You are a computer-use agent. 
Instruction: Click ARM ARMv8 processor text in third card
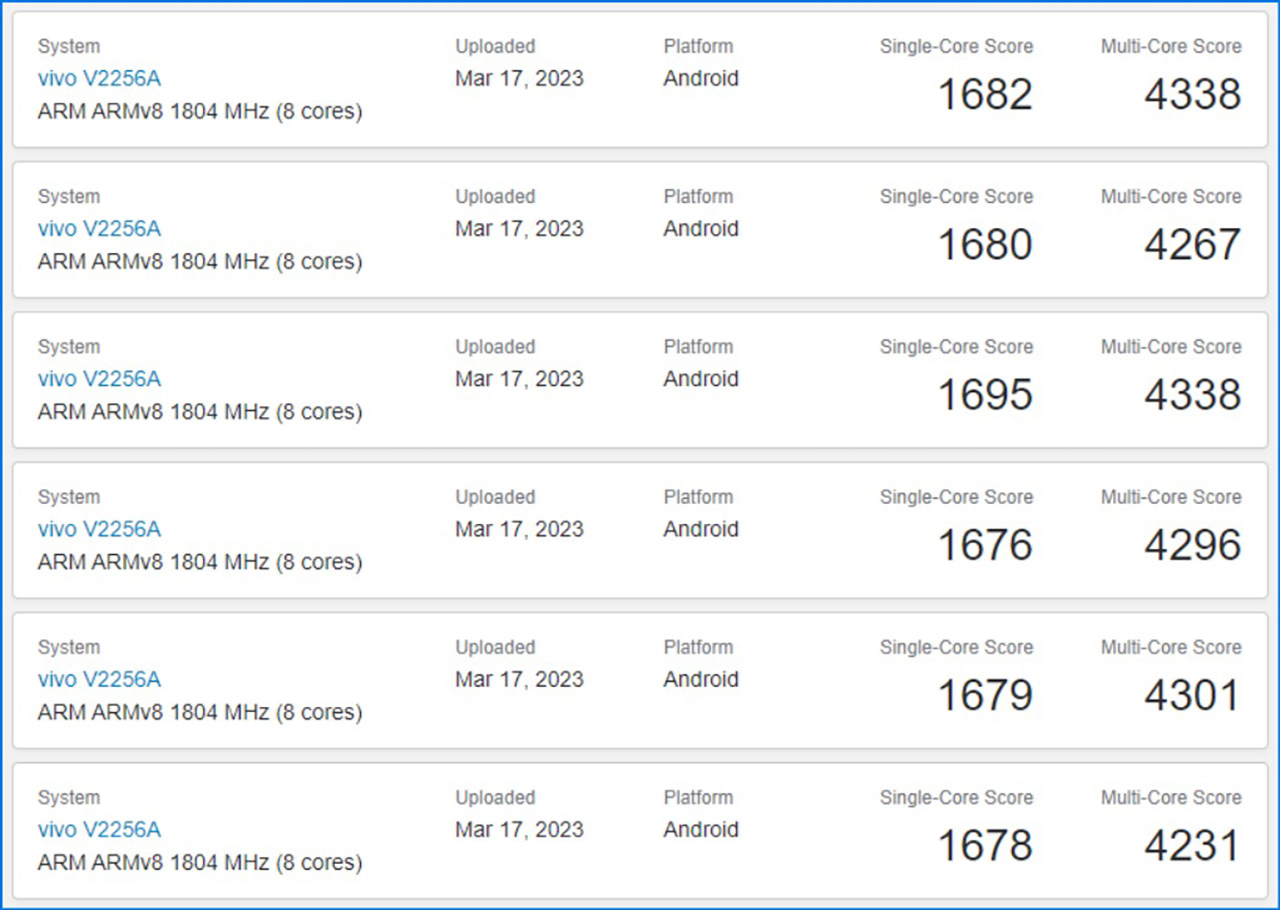(x=200, y=411)
